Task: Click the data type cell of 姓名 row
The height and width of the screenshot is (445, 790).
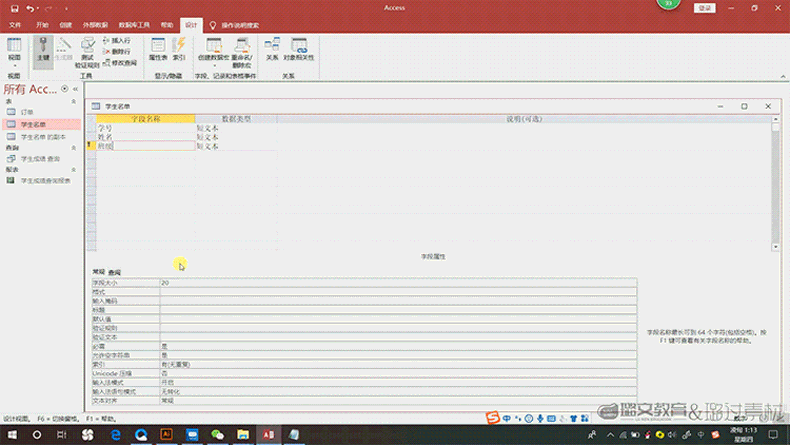Action: click(x=236, y=137)
